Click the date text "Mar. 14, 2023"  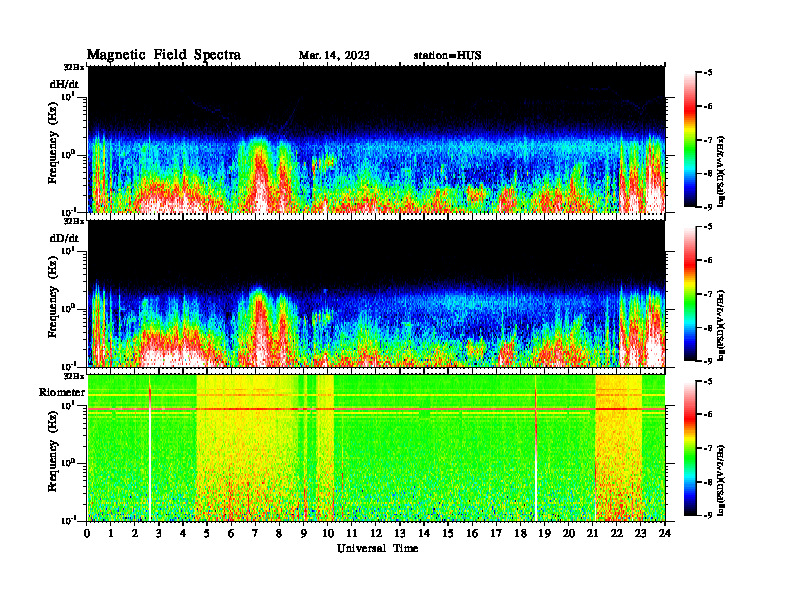tap(334, 55)
